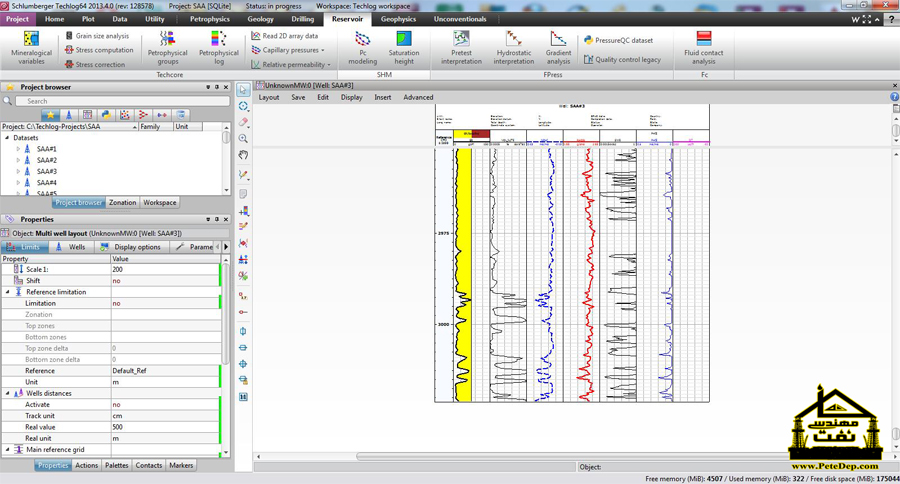
Task: Expand the SAA#2 dataset
Action: point(18,160)
